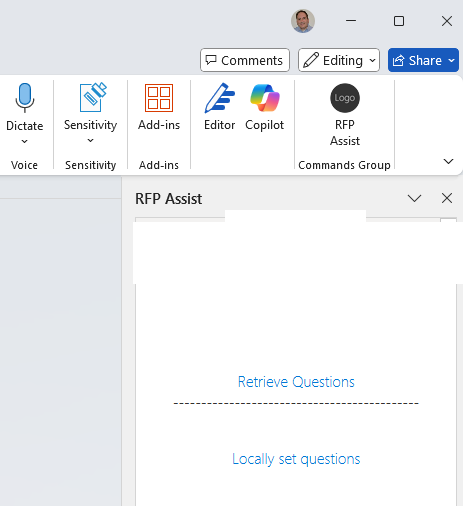This screenshot has height=506, width=463.
Task: Open the Add-ins grid icon
Action: pos(159,98)
